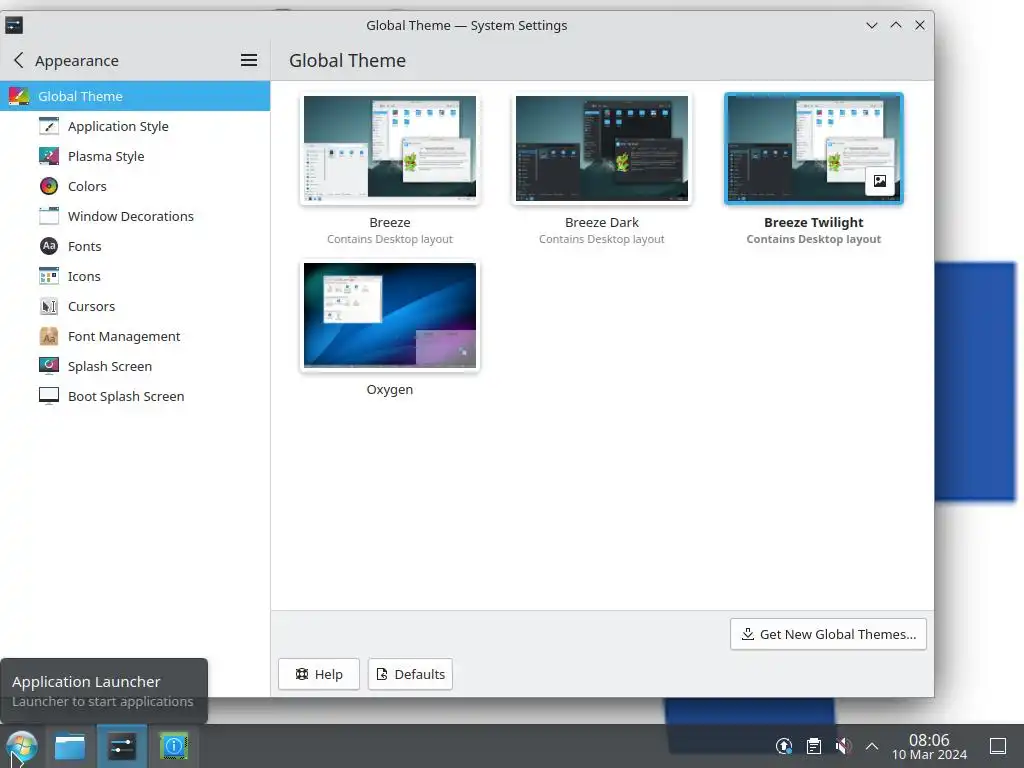The height and width of the screenshot is (768, 1024).
Task: Click the System Settings window title icon
Action: tap(14, 25)
